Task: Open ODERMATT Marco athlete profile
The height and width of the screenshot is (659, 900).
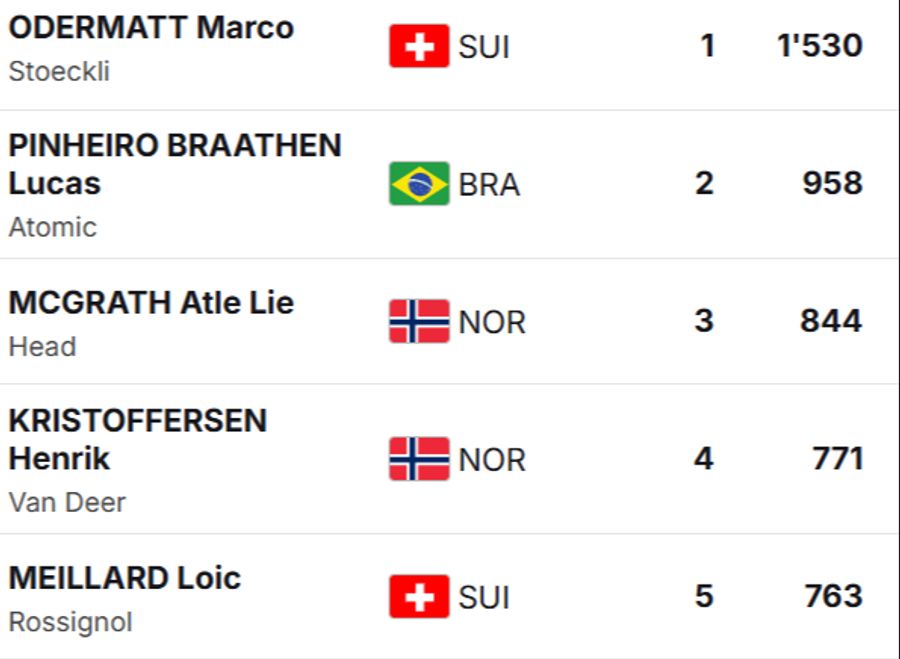Action: (x=151, y=27)
